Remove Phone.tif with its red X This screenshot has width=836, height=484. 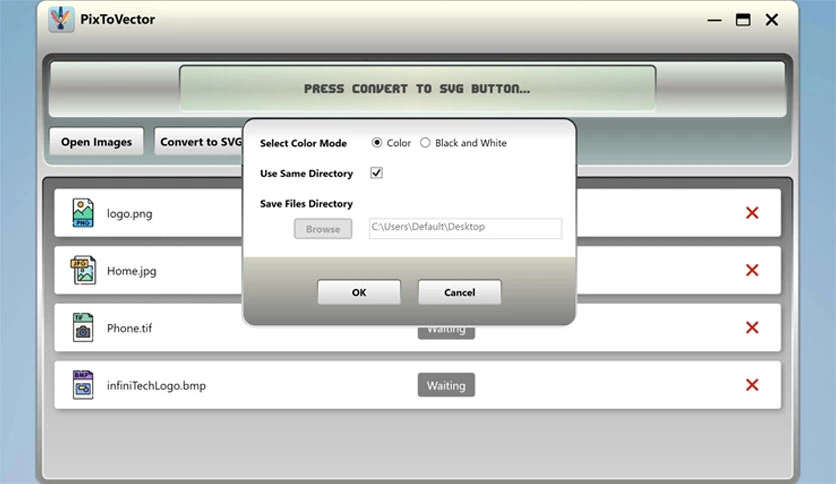pyautogui.click(x=752, y=327)
